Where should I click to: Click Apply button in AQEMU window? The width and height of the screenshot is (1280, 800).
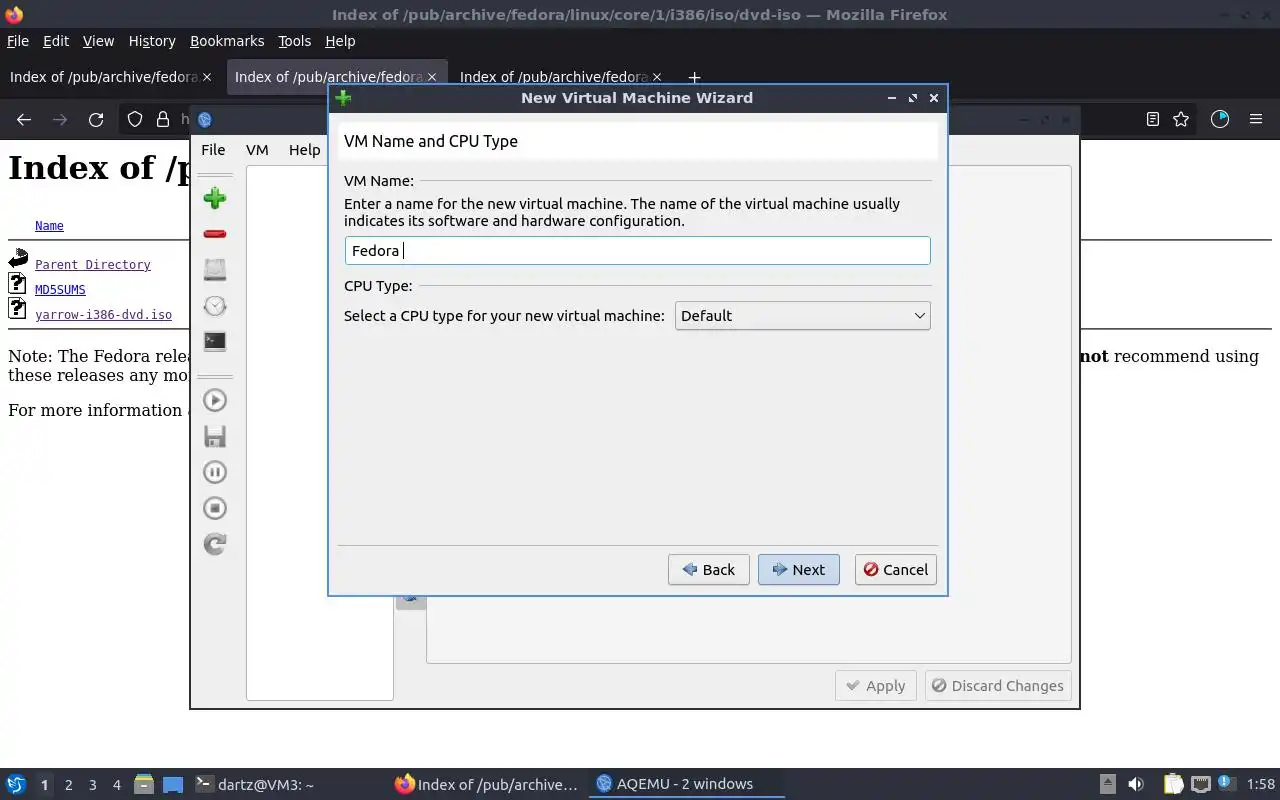[876, 686]
